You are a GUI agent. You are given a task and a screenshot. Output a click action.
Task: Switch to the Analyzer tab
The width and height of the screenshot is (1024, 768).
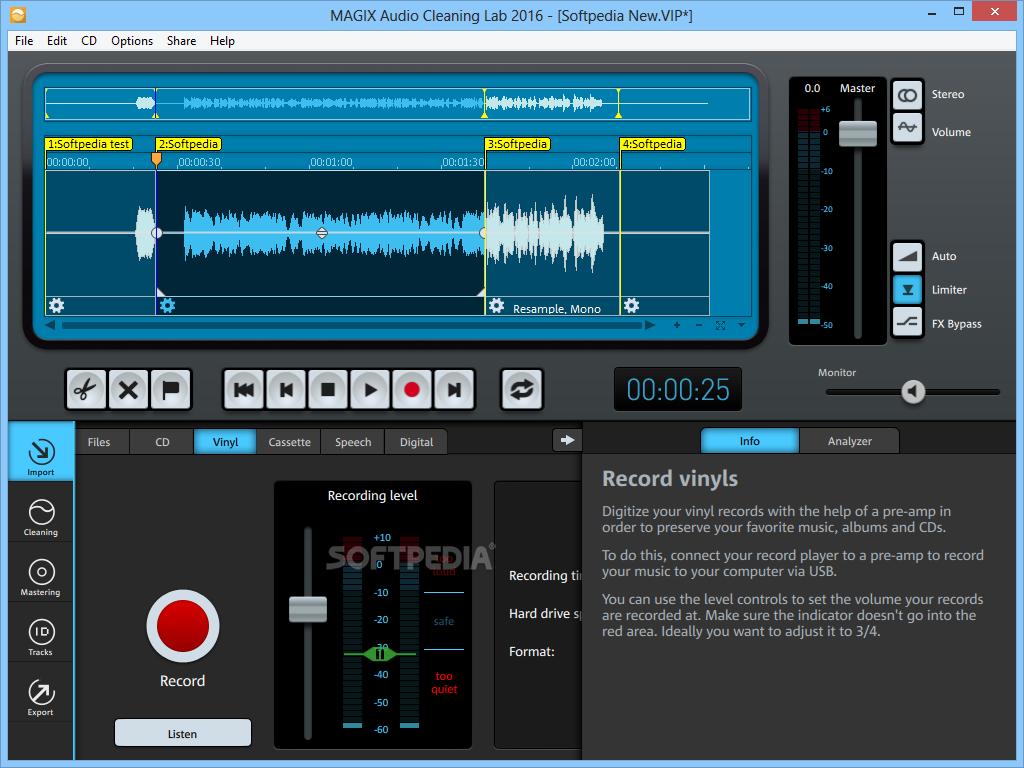coord(850,441)
